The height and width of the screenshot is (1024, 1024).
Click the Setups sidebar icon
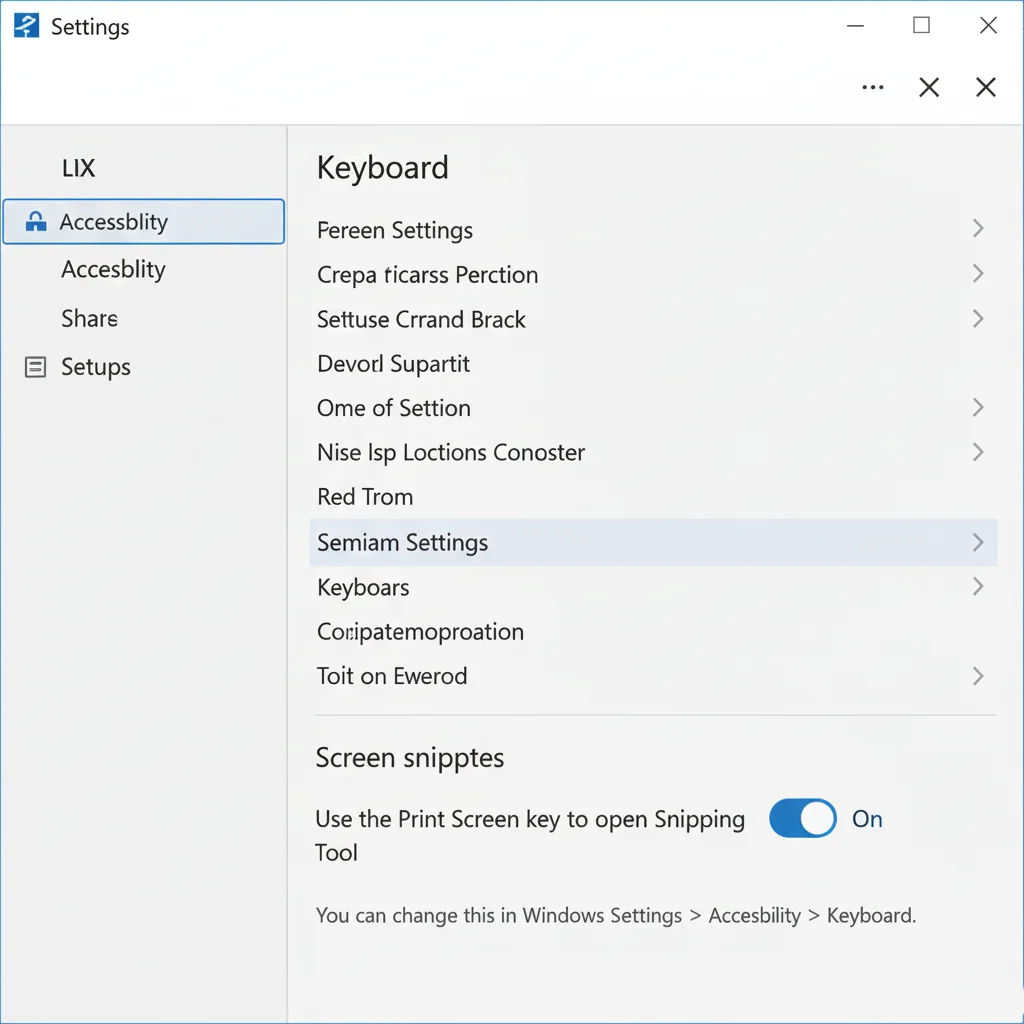tap(34, 367)
